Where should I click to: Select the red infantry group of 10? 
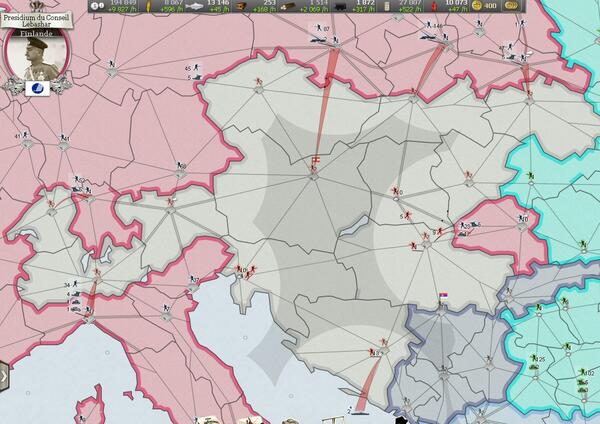tap(241, 269)
